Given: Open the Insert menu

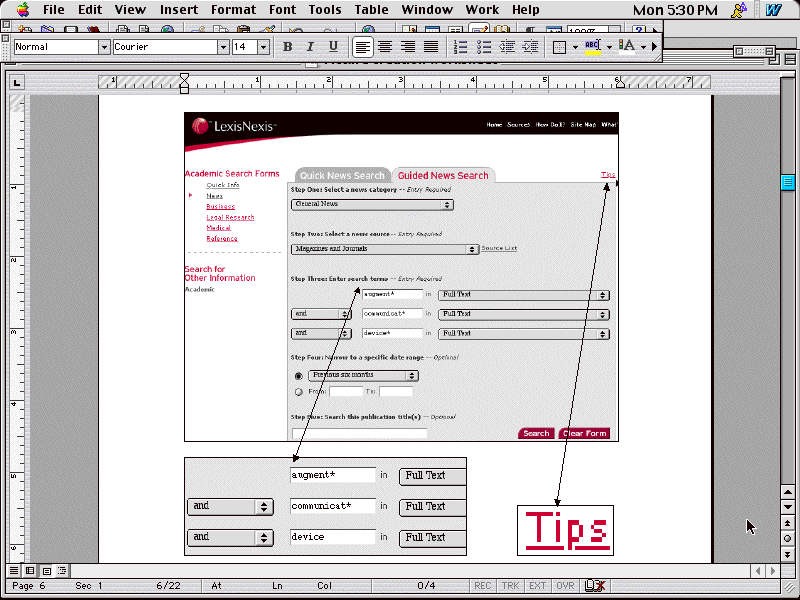Looking at the screenshot, I should coord(179,10).
